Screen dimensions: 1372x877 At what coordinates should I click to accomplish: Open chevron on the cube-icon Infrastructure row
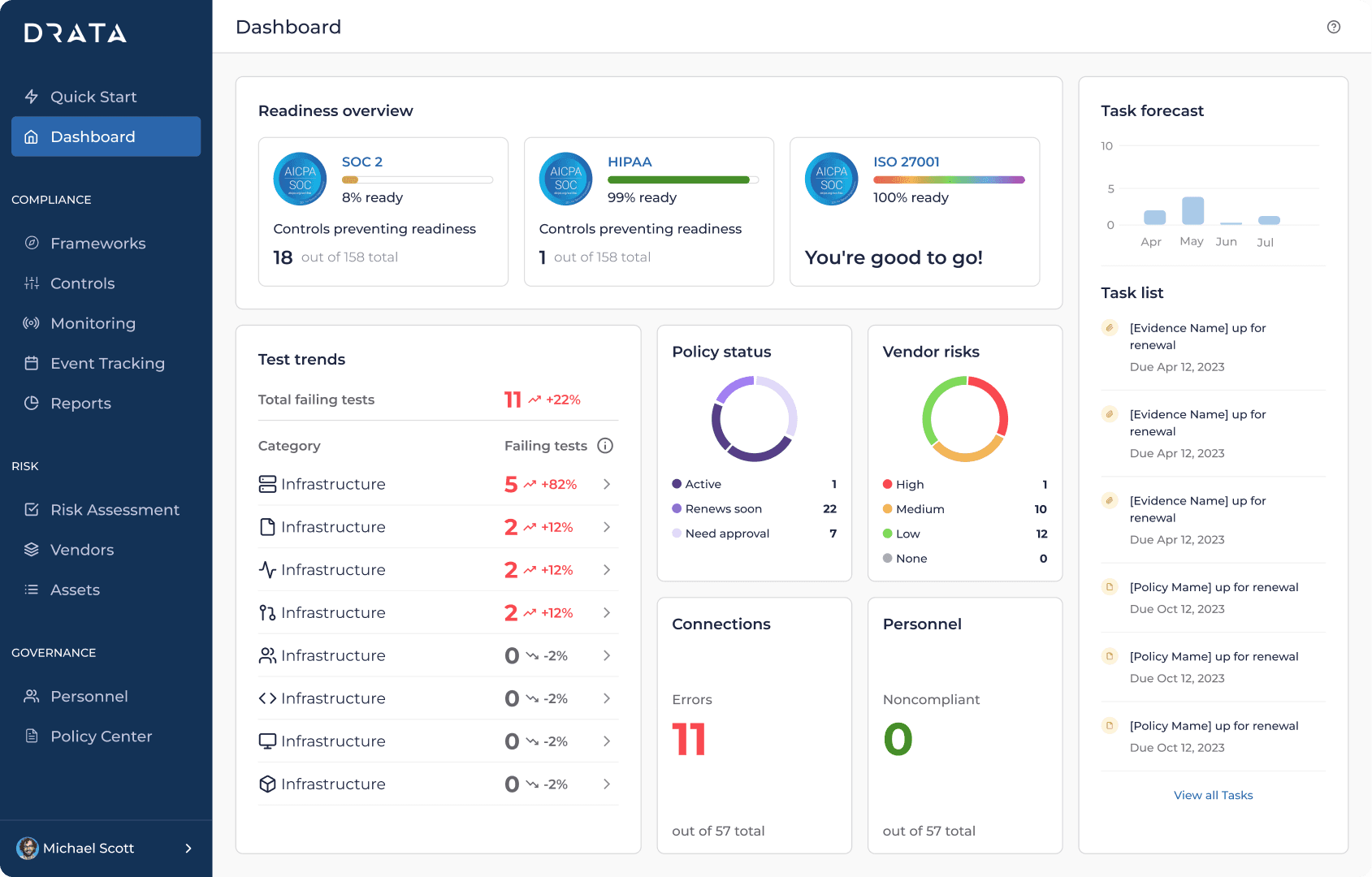click(x=607, y=784)
